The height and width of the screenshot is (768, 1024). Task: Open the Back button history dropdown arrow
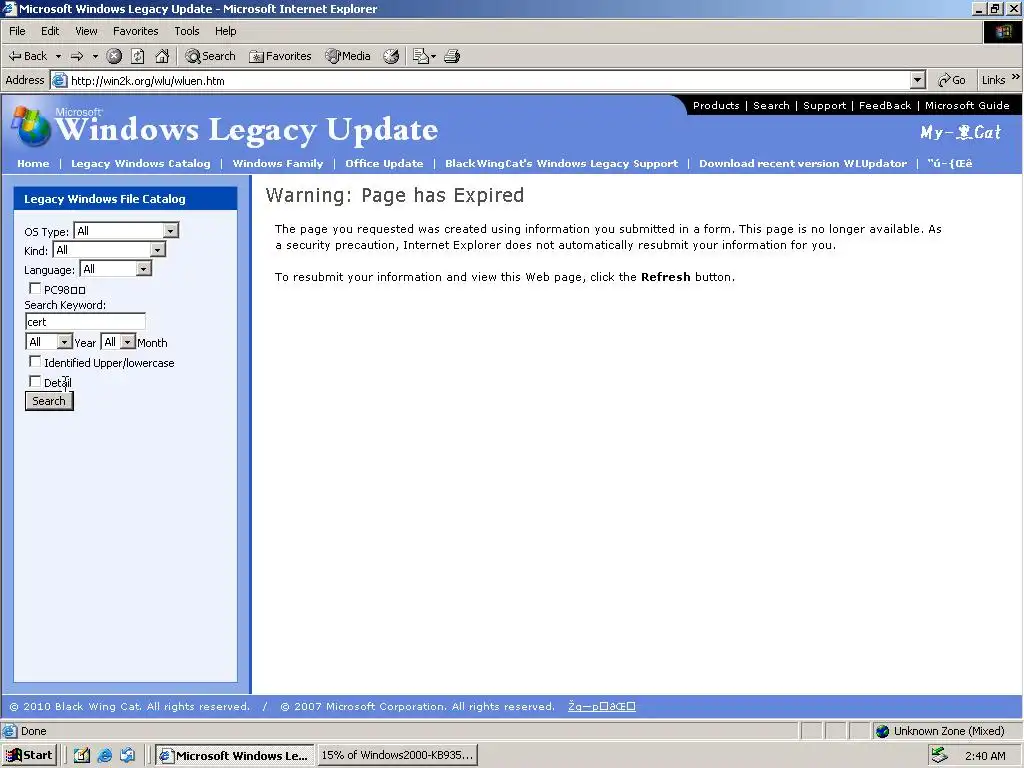click(x=58, y=56)
